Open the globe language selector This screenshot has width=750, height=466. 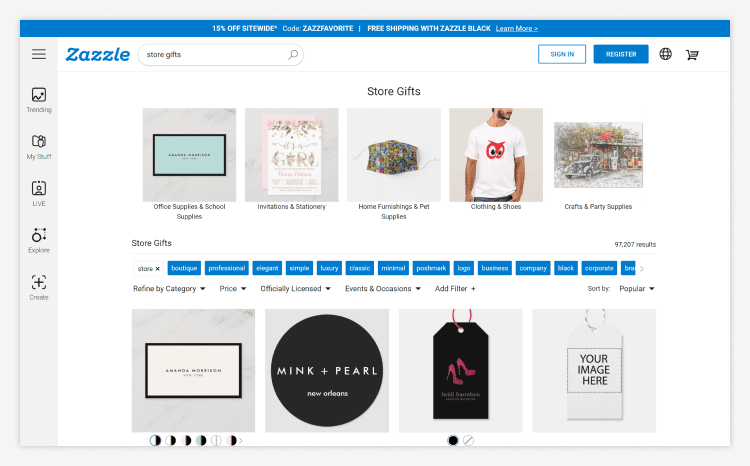coord(665,54)
